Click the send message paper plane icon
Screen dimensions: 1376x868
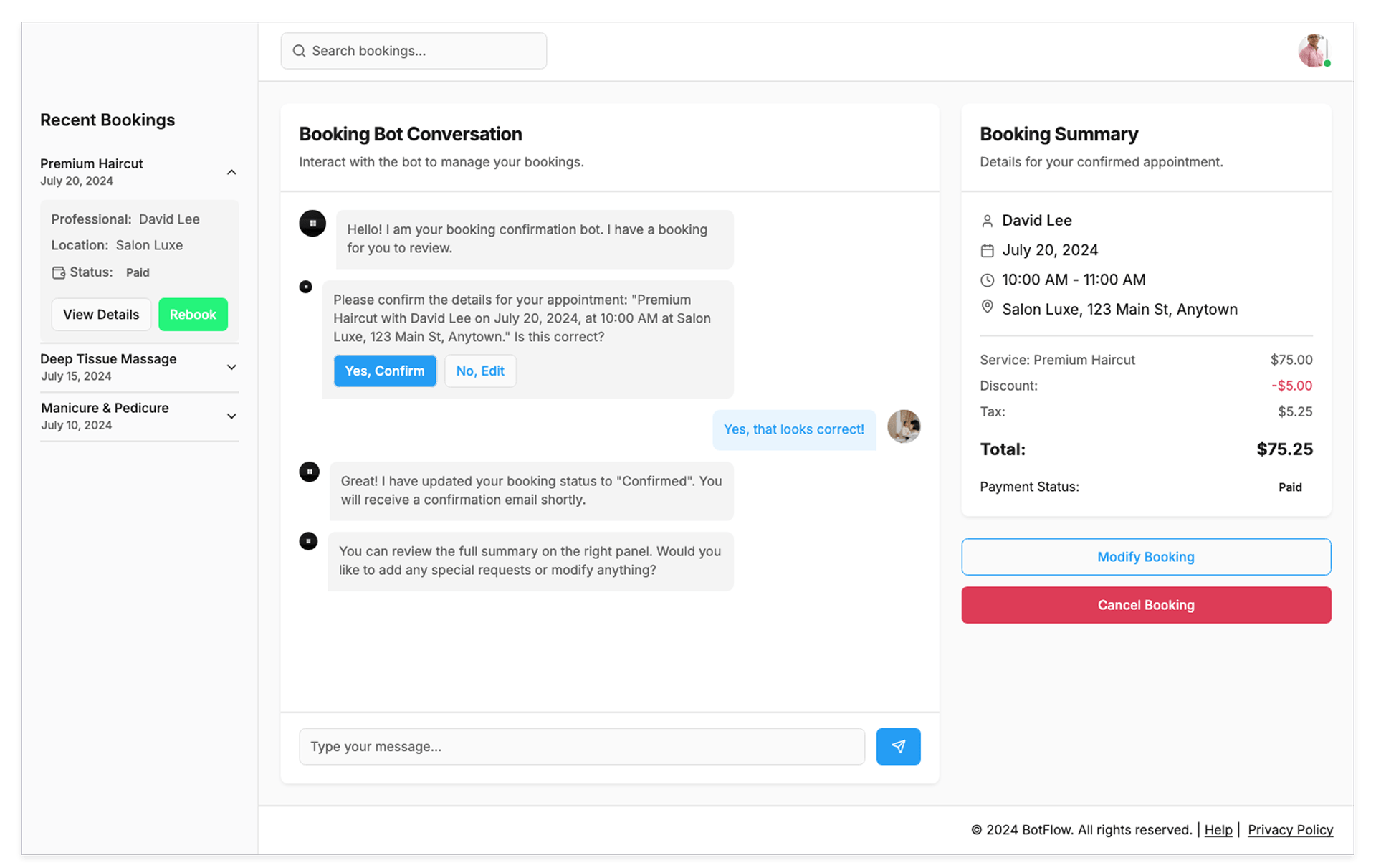coord(898,746)
